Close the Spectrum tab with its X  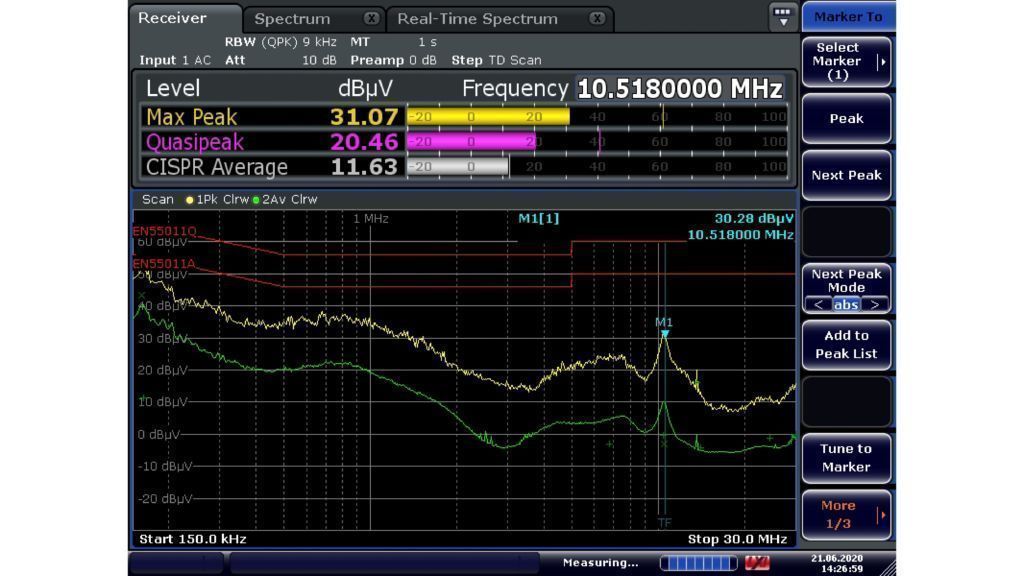[x=371, y=19]
